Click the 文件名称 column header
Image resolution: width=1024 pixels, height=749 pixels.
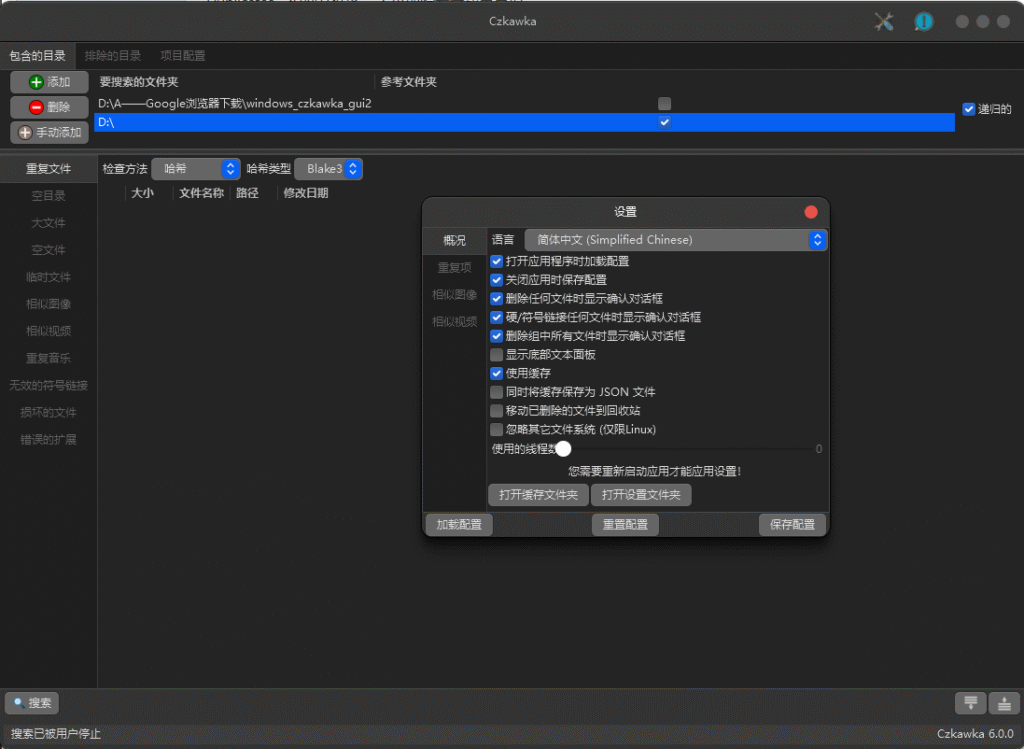point(201,193)
